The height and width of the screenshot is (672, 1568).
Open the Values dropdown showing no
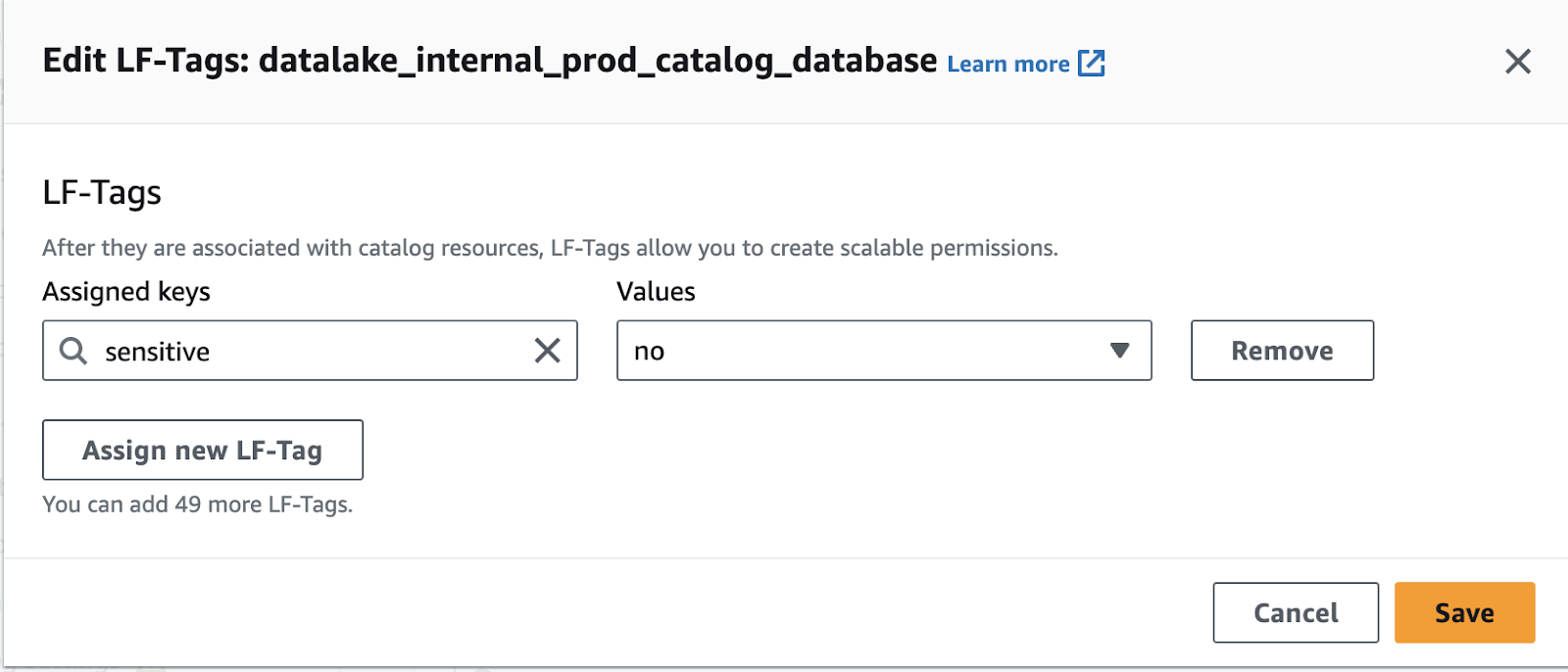882,351
